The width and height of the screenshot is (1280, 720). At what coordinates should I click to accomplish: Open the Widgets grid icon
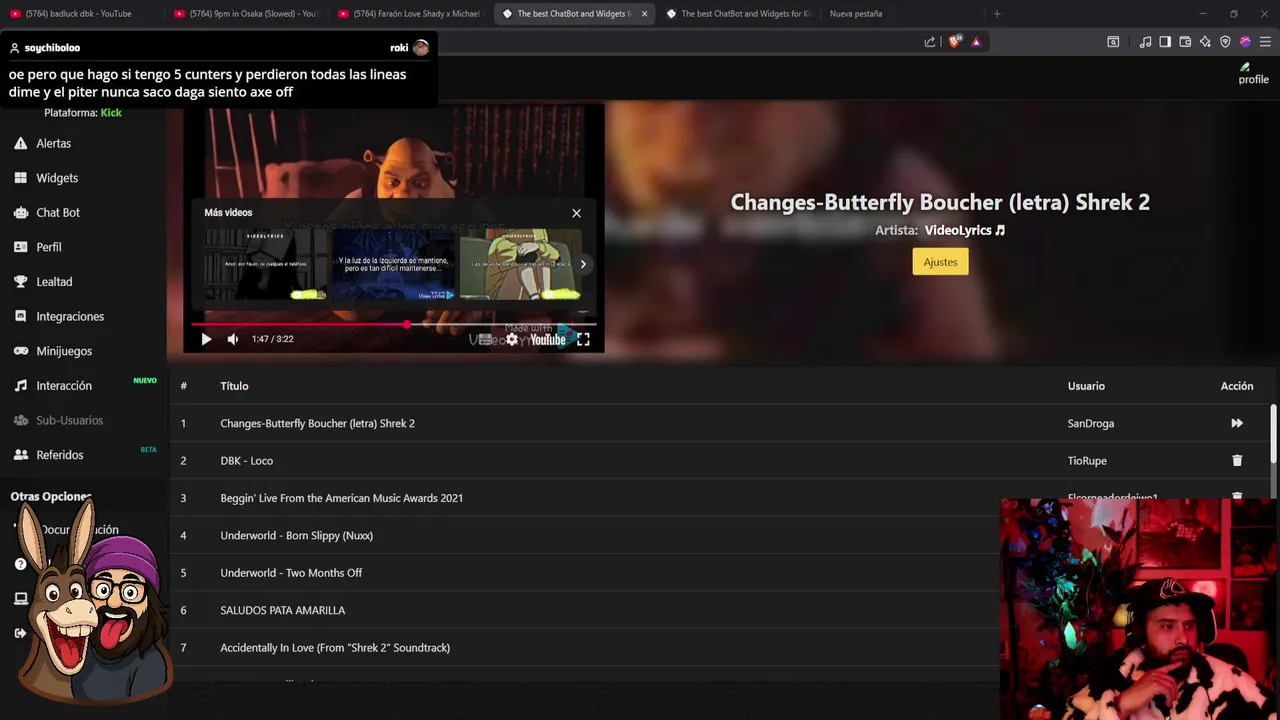click(x=20, y=178)
